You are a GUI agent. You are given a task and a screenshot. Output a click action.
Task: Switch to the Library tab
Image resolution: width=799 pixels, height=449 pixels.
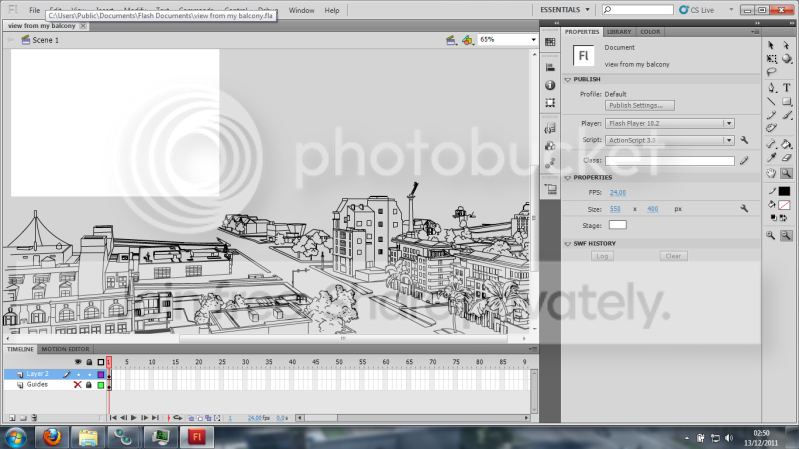click(x=619, y=32)
